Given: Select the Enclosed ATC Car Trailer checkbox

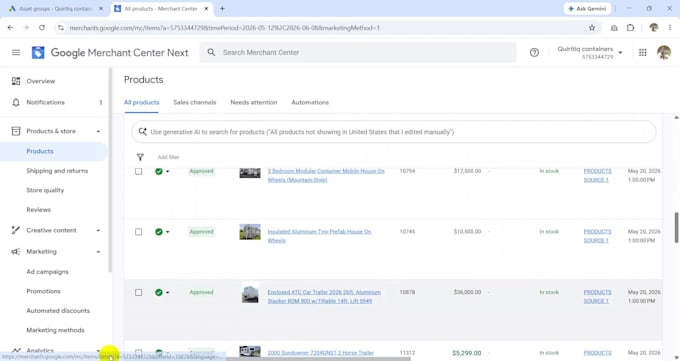Looking at the screenshot, I should [x=138, y=292].
